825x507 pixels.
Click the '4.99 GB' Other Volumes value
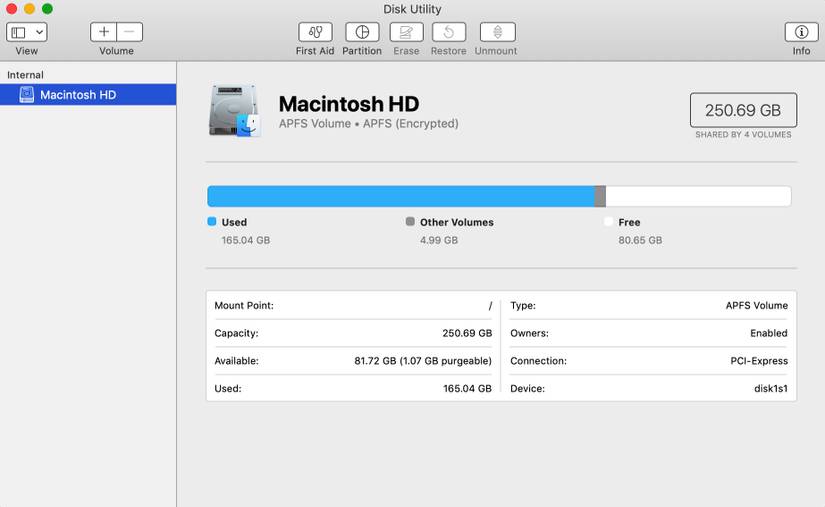pos(439,240)
